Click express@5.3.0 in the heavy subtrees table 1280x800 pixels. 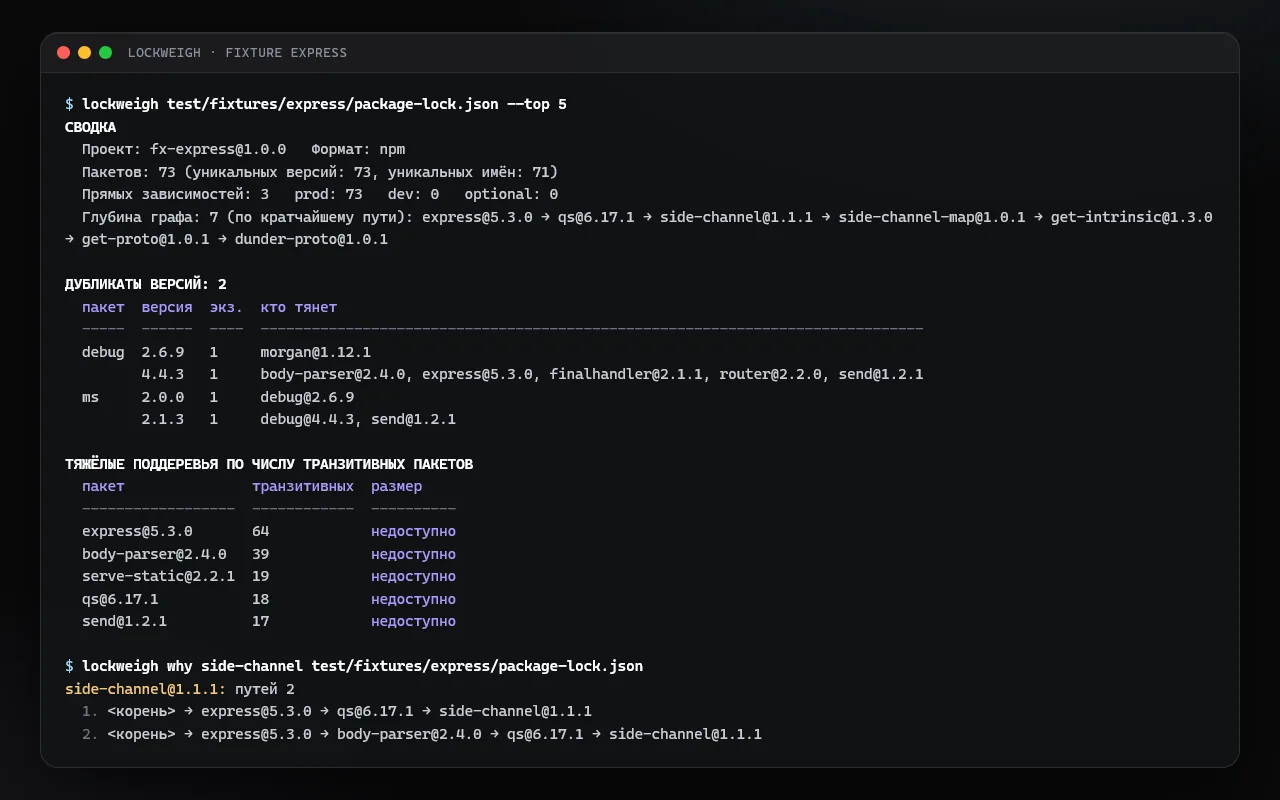click(137, 531)
